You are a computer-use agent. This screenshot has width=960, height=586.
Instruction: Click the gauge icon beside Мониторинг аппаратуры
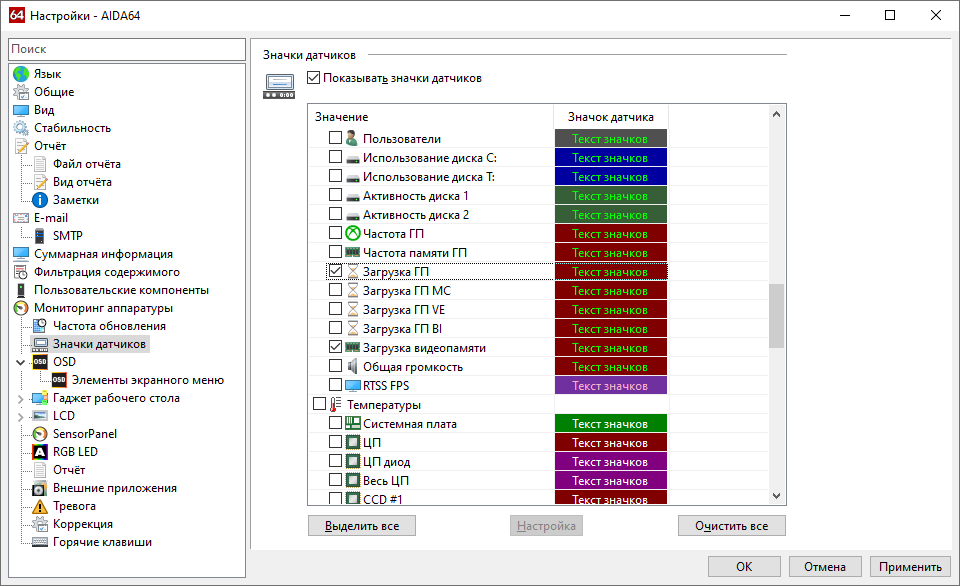click(21, 308)
